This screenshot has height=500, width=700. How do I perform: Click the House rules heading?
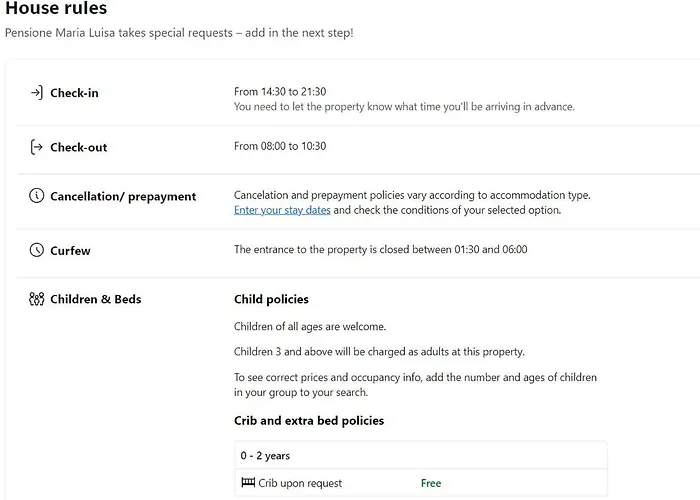tap(56, 9)
